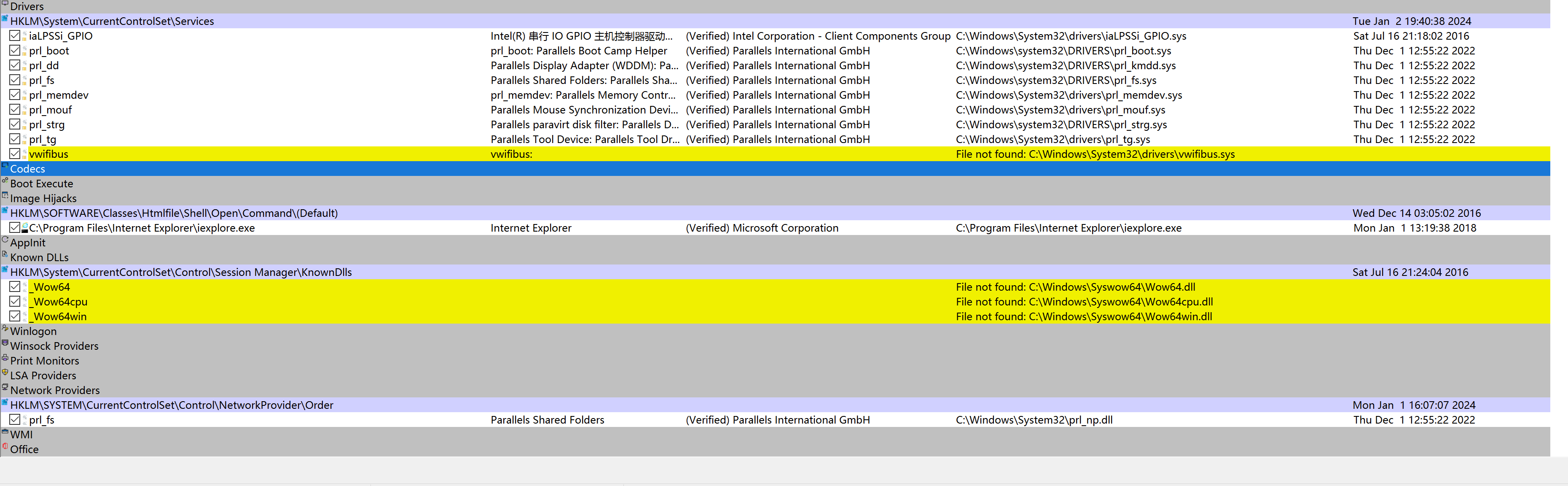Uncheck the vwifibus driver entry
This screenshot has width=1568, height=486.
15,154
